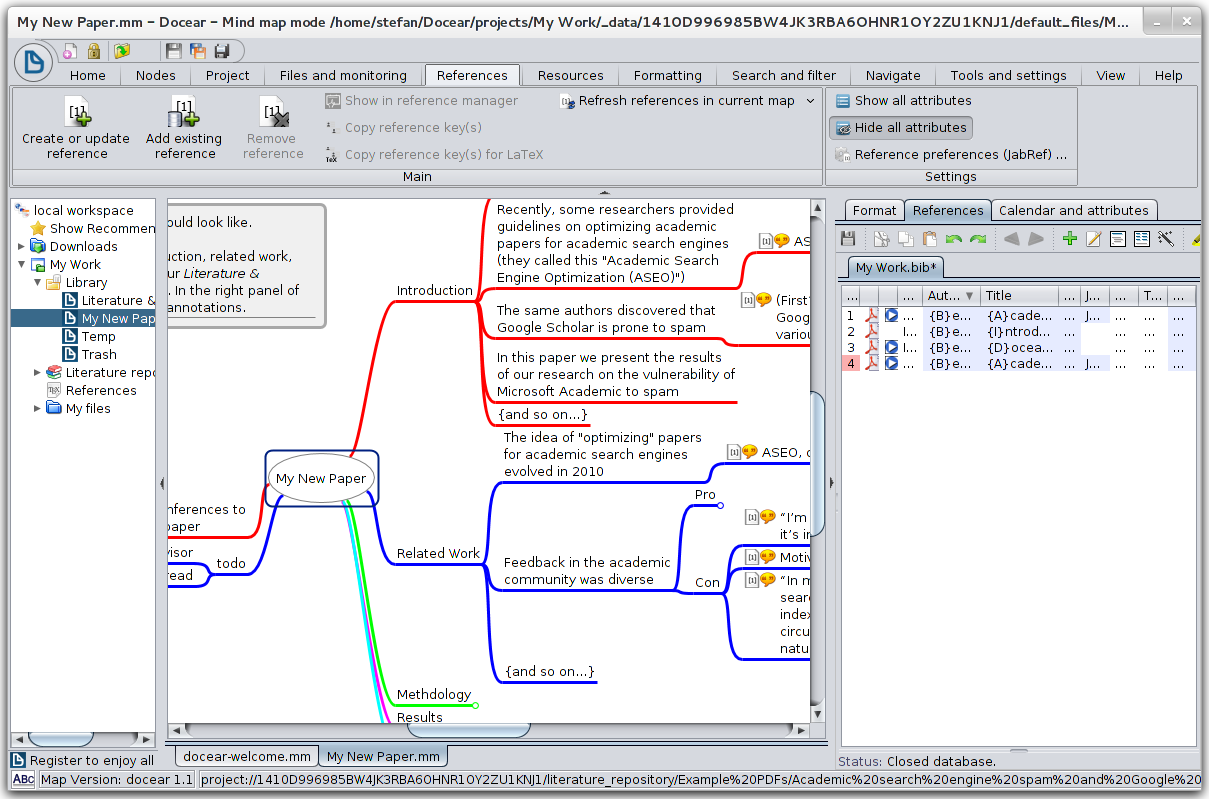Viewport: 1209px width, 799px height.
Task: Paste an entry in the References panel toolbar
Action: (x=929, y=239)
